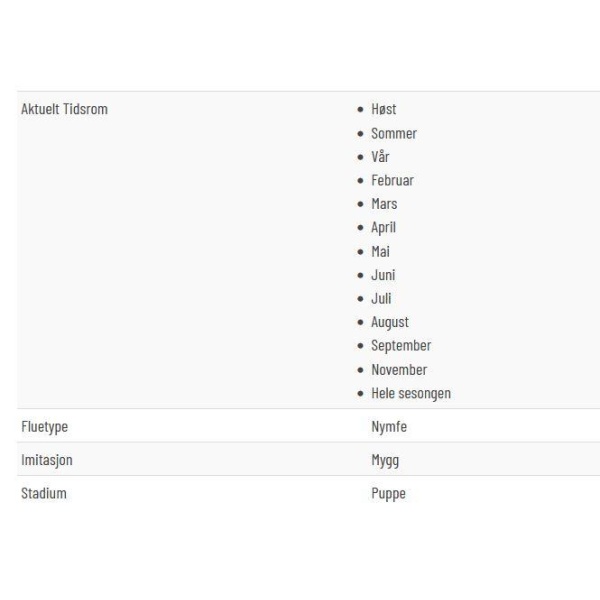The image size is (600, 600).
Task: Click the Mai list item
Action: [x=380, y=252]
